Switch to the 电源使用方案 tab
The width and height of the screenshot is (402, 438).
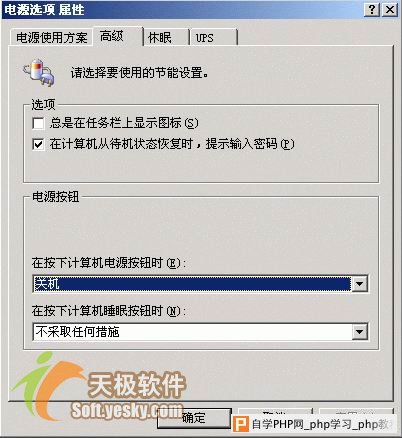pos(52,37)
